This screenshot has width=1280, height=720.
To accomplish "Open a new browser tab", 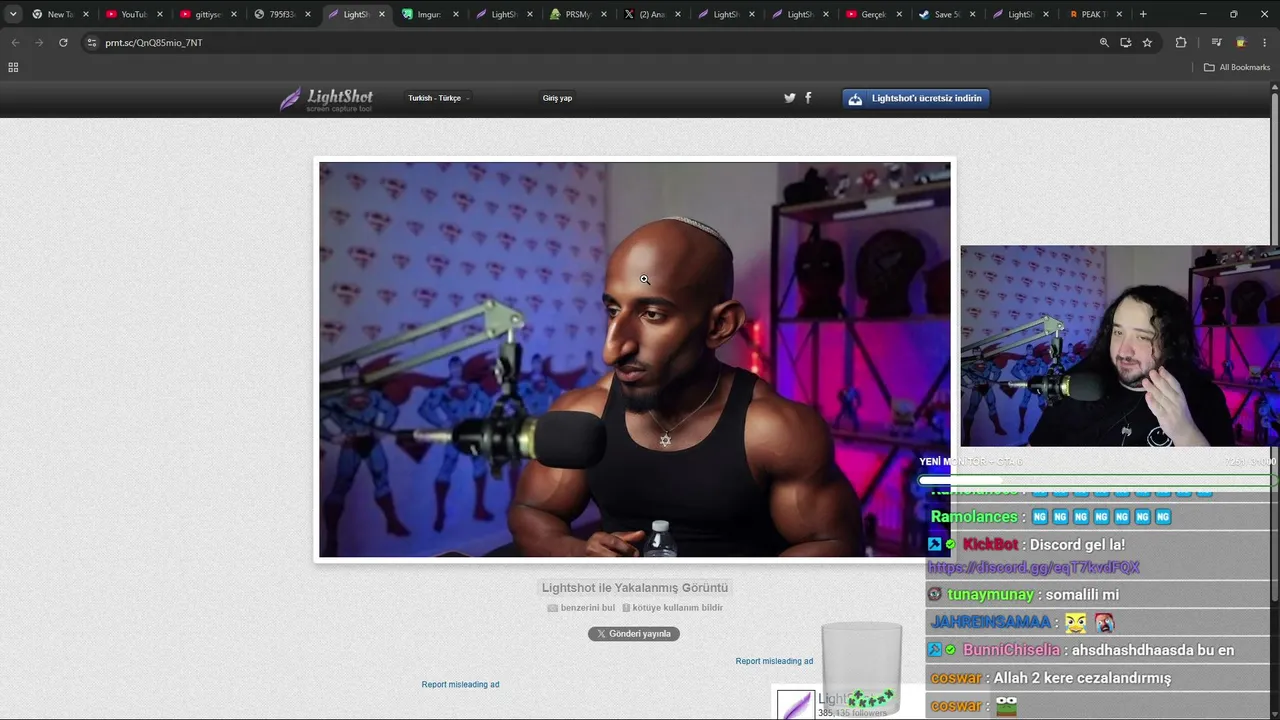I will tap(1143, 14).
